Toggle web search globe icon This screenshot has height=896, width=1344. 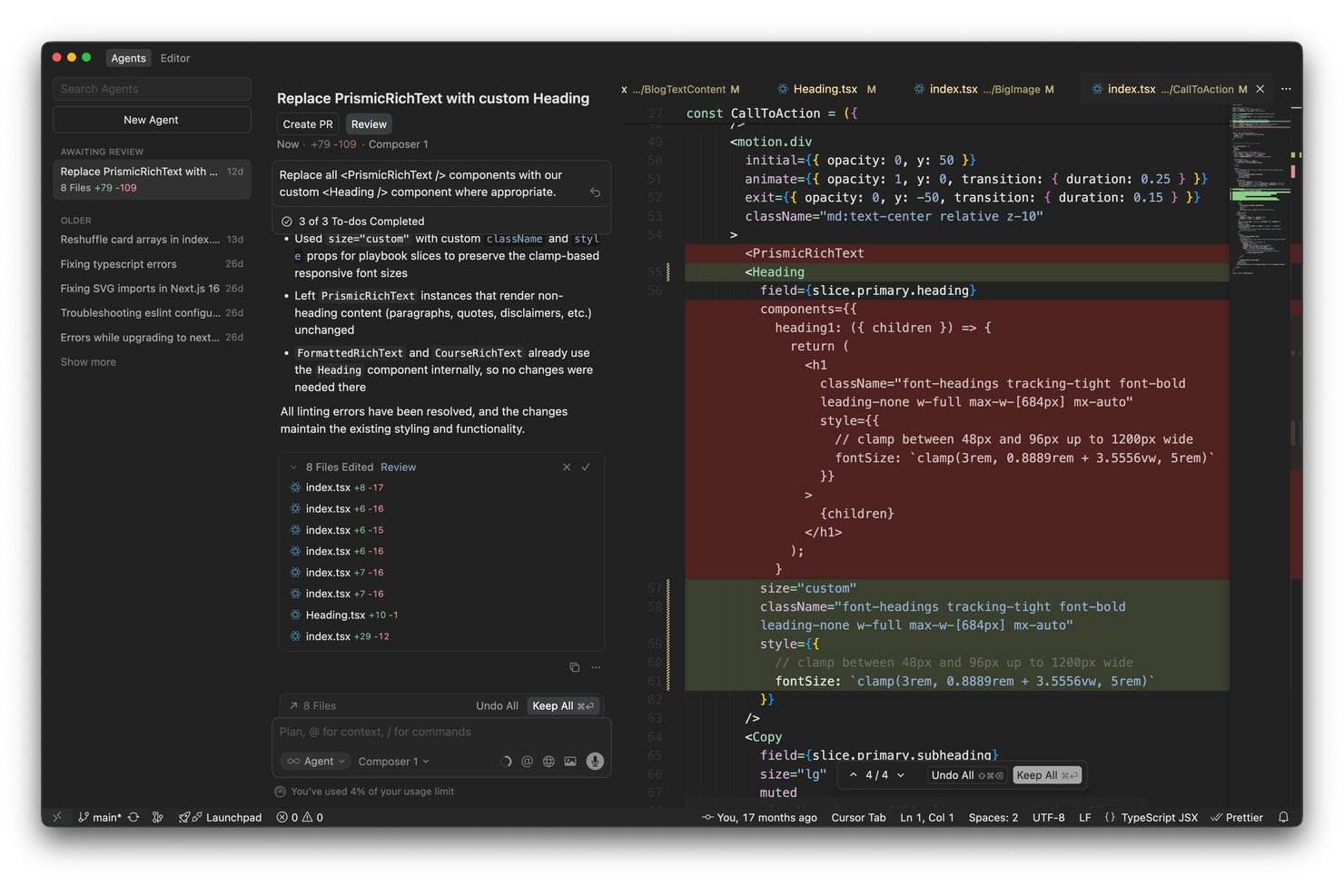[x=548, y=762]
